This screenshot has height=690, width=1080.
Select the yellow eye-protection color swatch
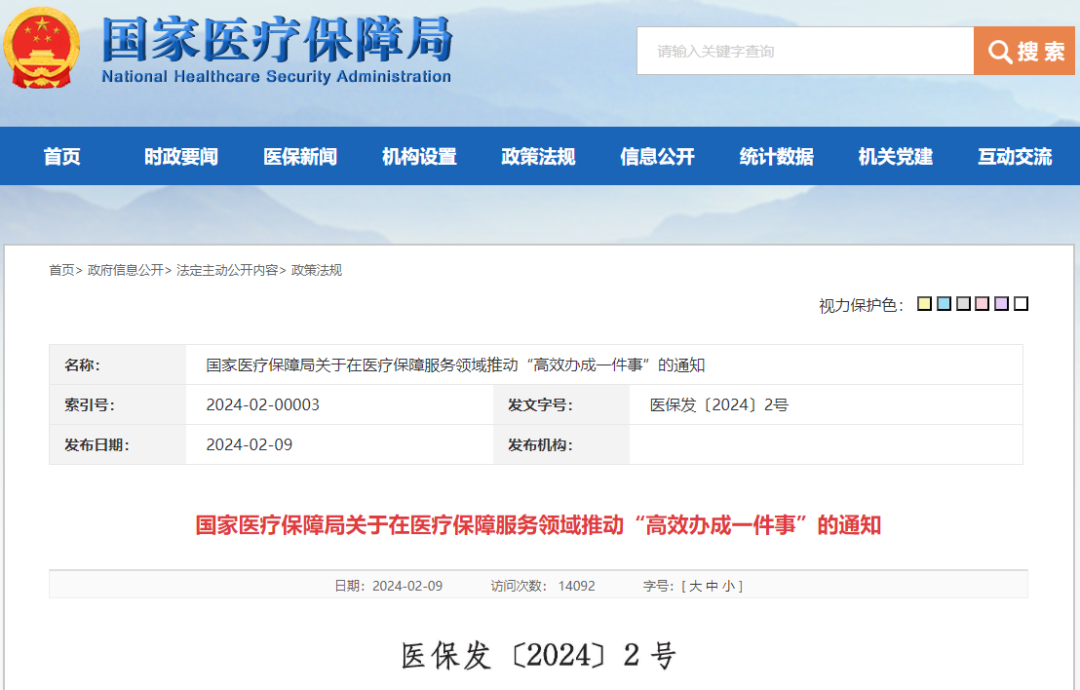click(x=924, y=304)
